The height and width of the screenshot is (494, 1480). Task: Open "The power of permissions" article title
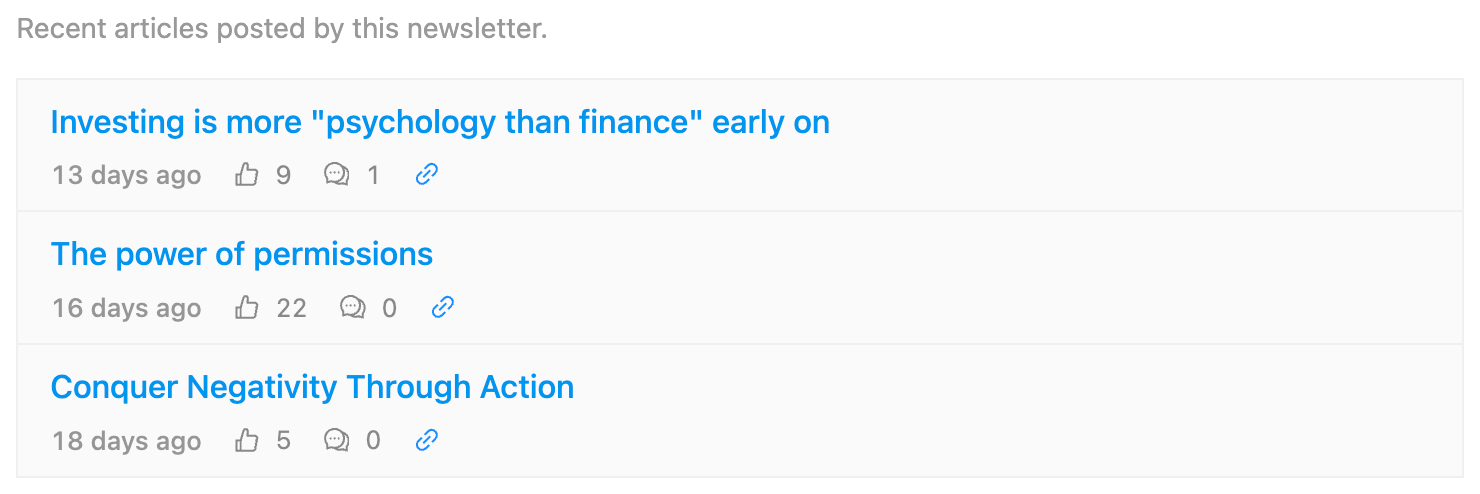click(241, 254)
